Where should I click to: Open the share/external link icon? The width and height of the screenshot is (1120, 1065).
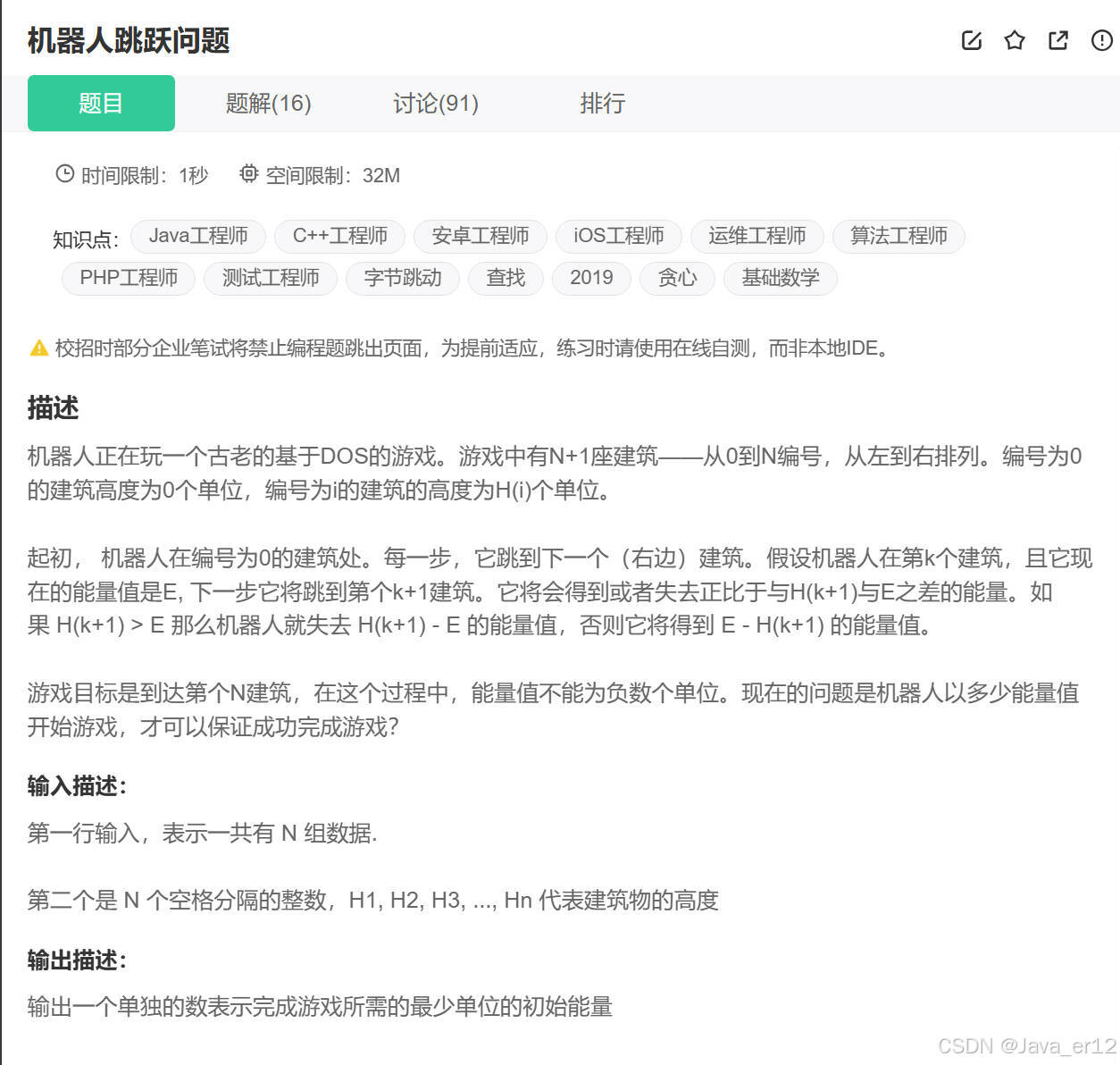[x=1057, y=40]
